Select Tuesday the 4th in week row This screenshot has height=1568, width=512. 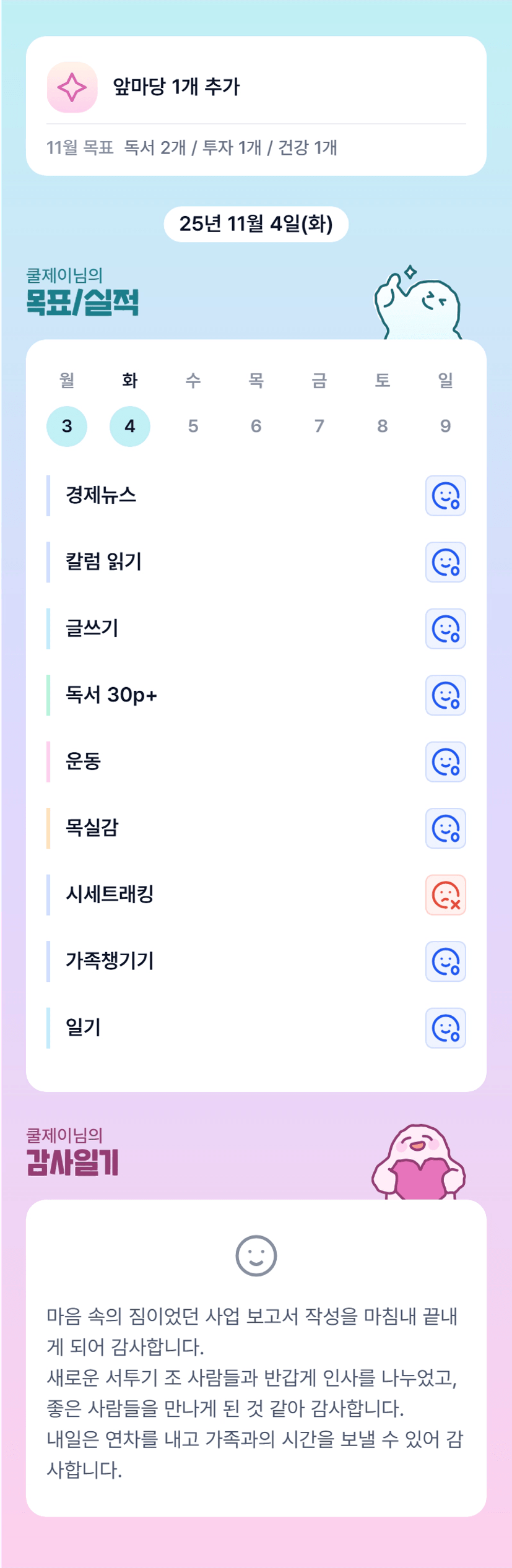click(x=130, y=426)
